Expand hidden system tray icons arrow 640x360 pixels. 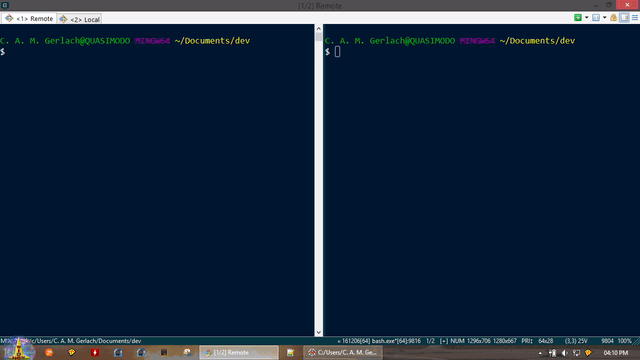(x=540, y=353)
